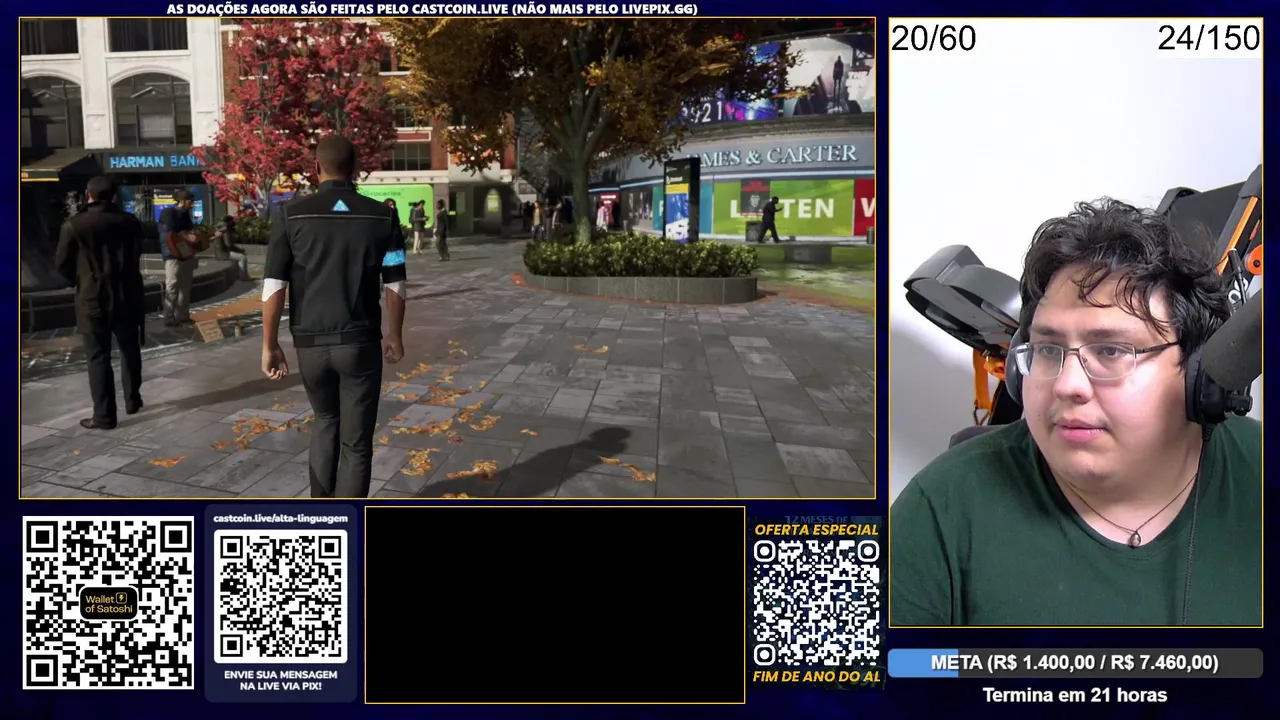Click the Oferta Especial QR code
The width and height of the screenshot is (1280, 720).
(816, 603)
